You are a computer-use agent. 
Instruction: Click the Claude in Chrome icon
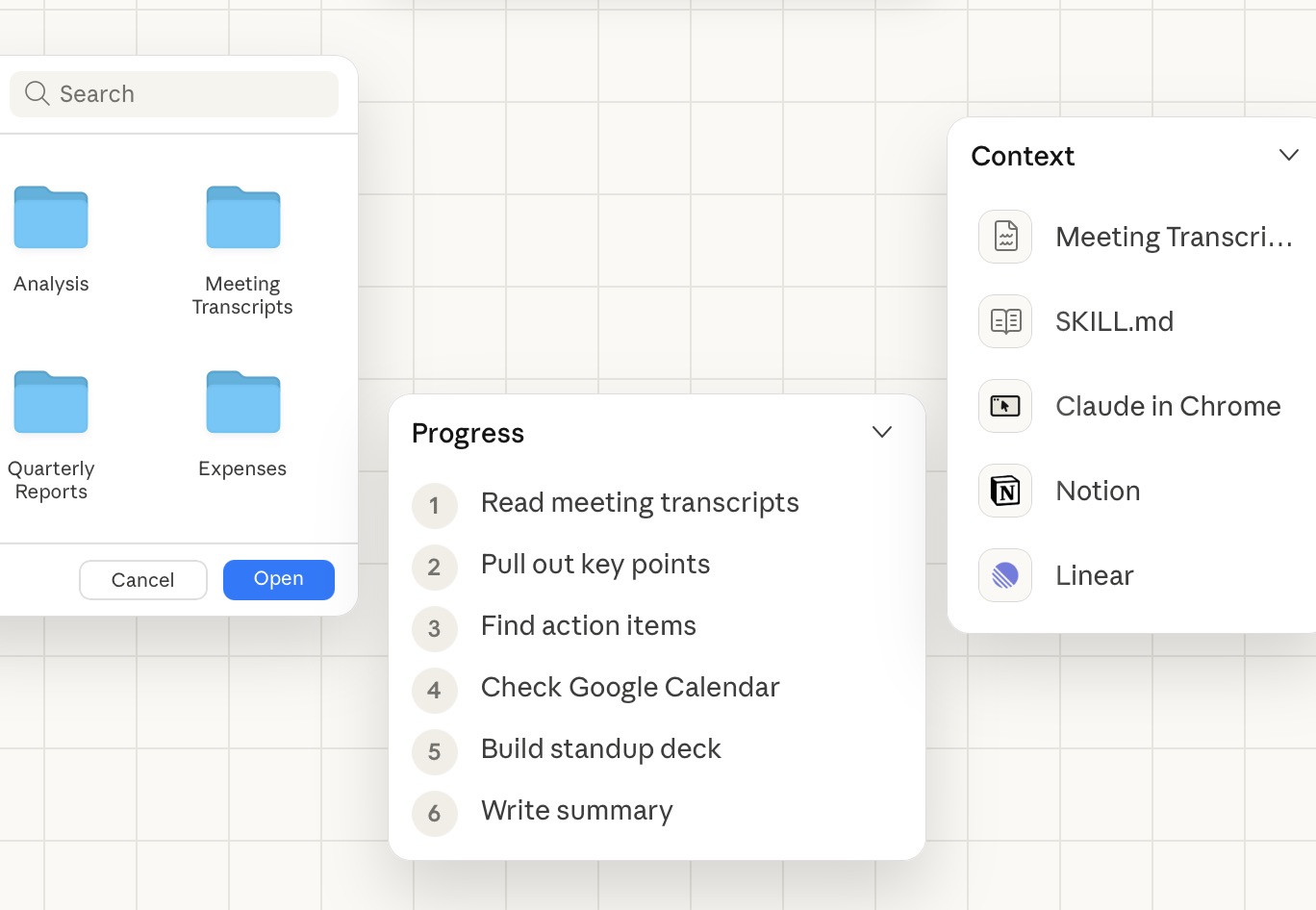(x=1005, y=406)
